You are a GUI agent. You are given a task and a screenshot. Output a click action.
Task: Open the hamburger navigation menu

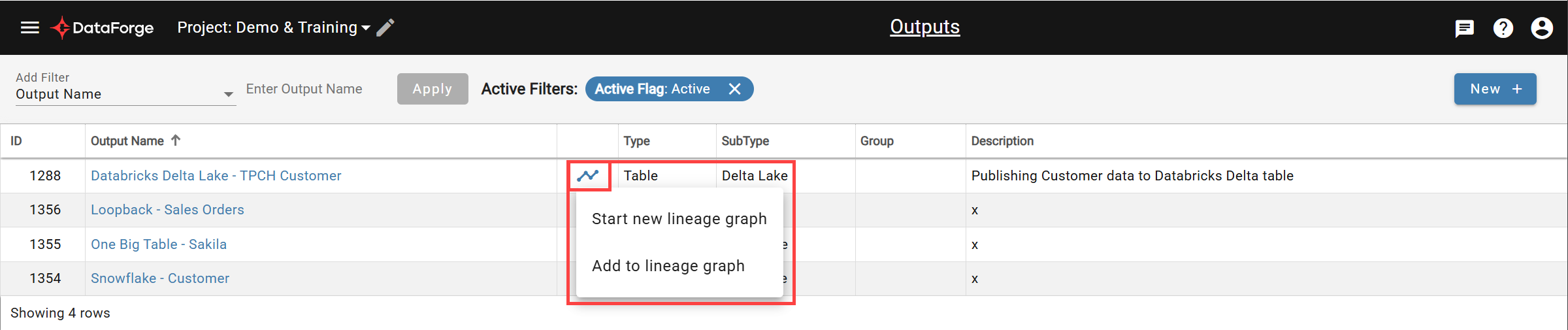(x=30, y=27)
